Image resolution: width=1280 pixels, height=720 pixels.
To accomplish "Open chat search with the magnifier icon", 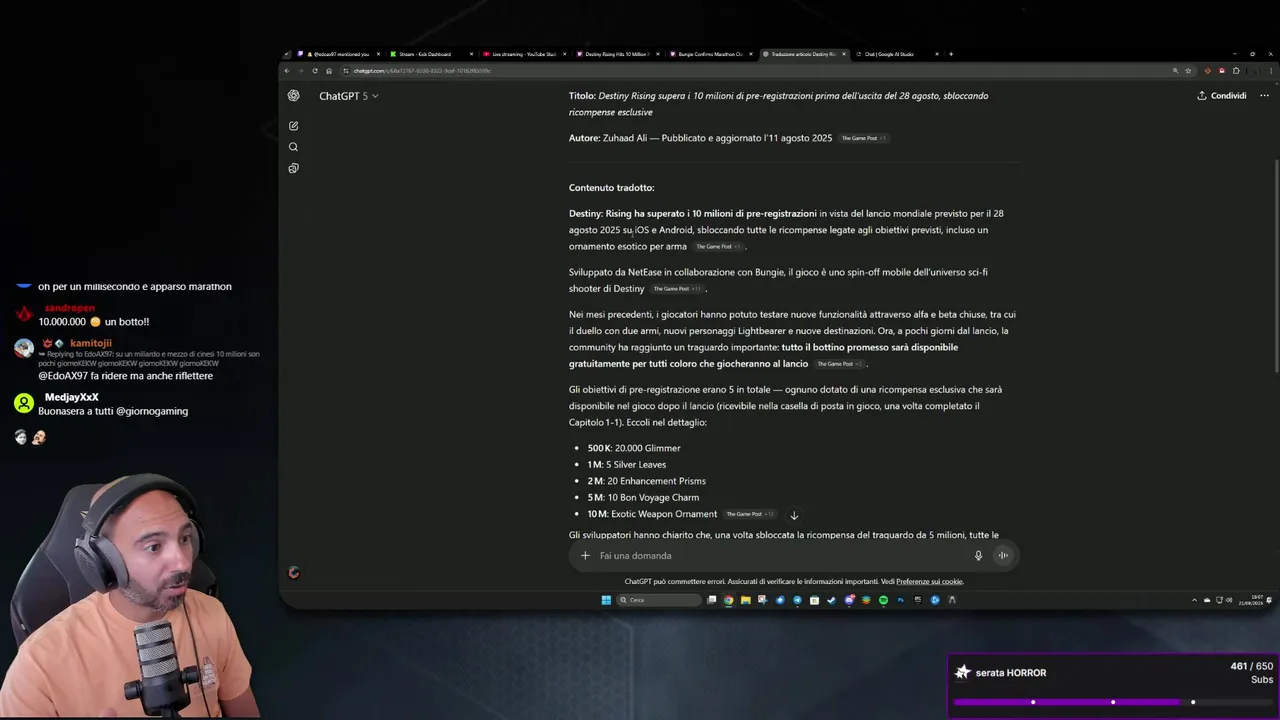I will tap(293, 147).
